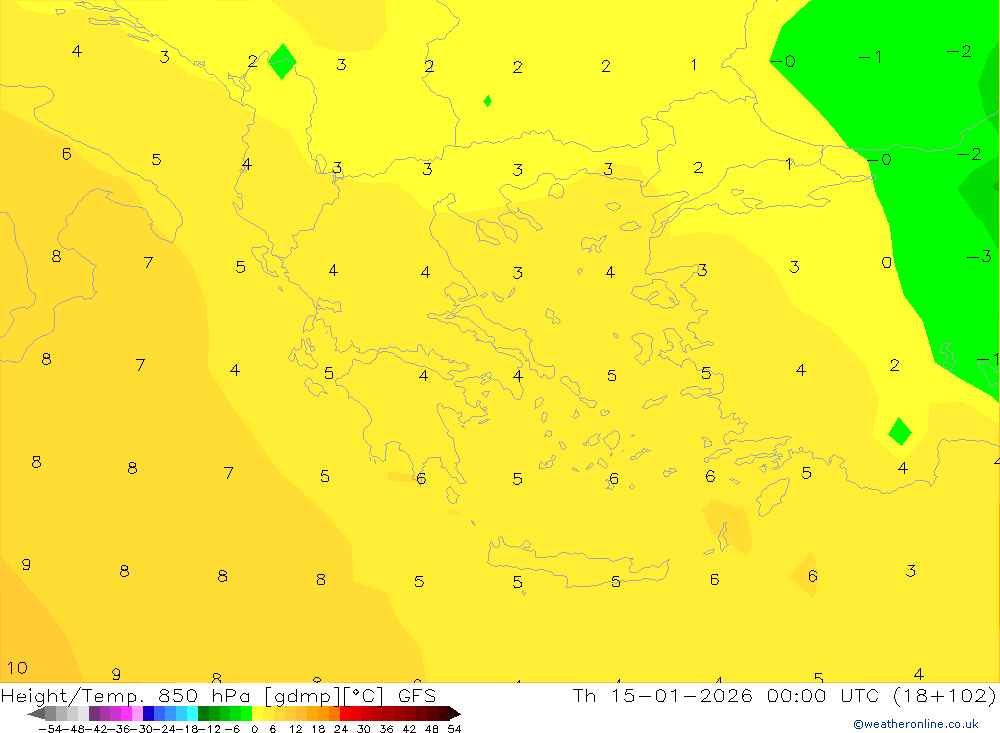1000x733 pixels.
Task: Click the legend label -12
Action: coord(209,729)
